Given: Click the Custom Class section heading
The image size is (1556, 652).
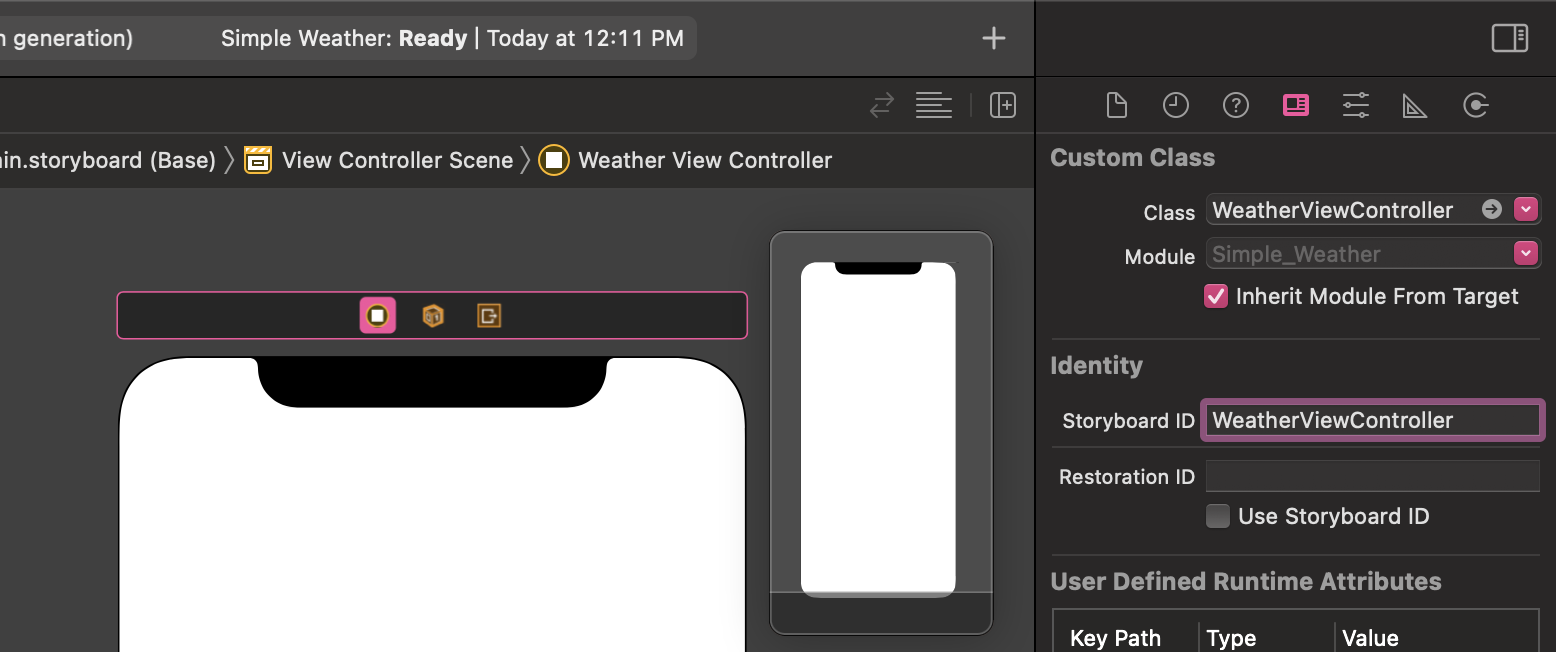Looking at the screenshot, I should click(x=1132, y=158).
